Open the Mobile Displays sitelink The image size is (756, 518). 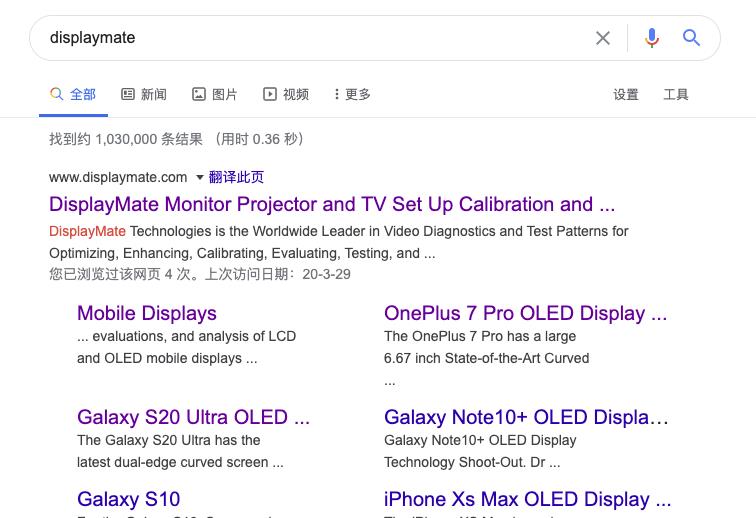click(147, 314)
